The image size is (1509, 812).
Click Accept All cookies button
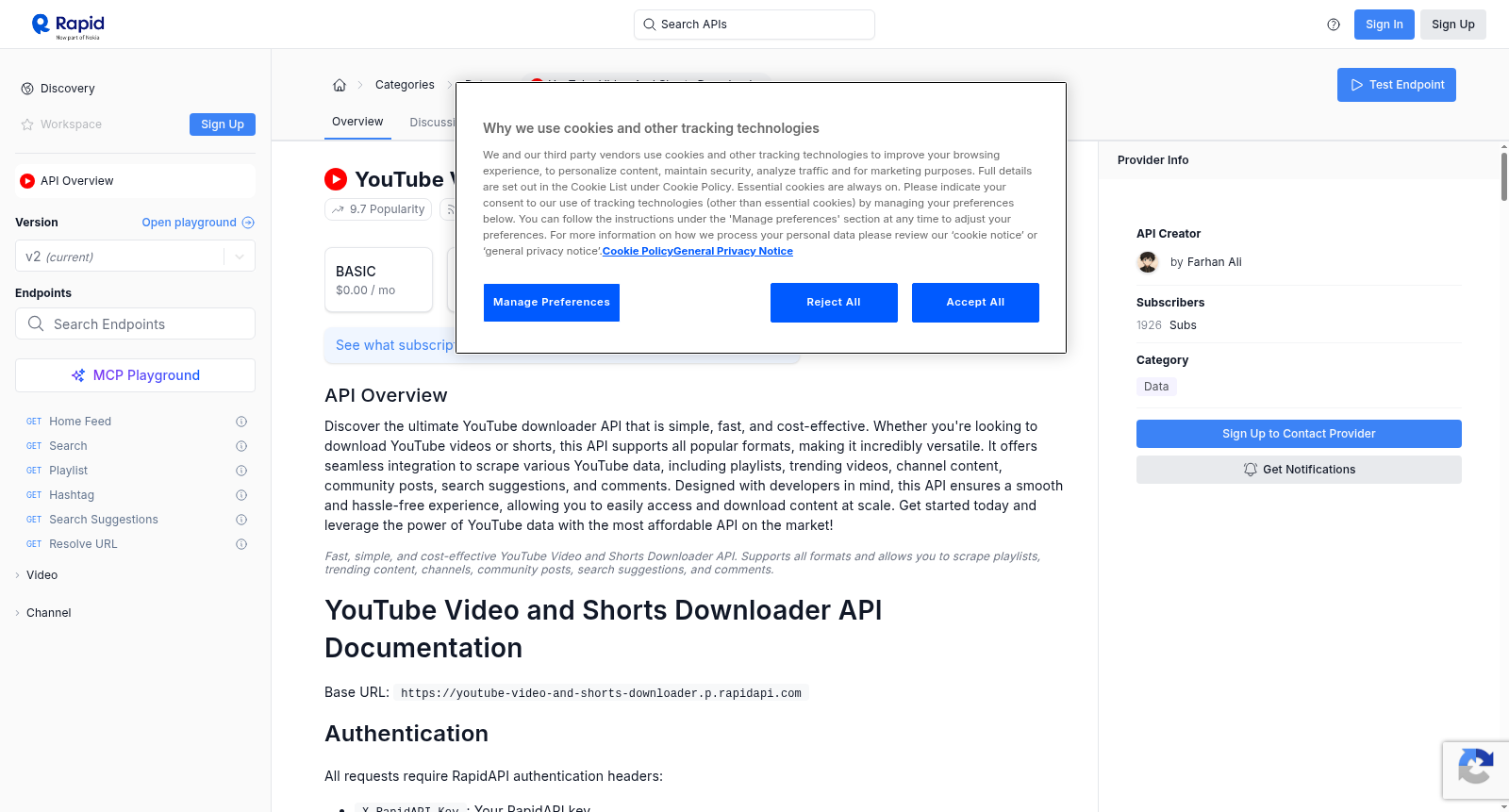975,303
